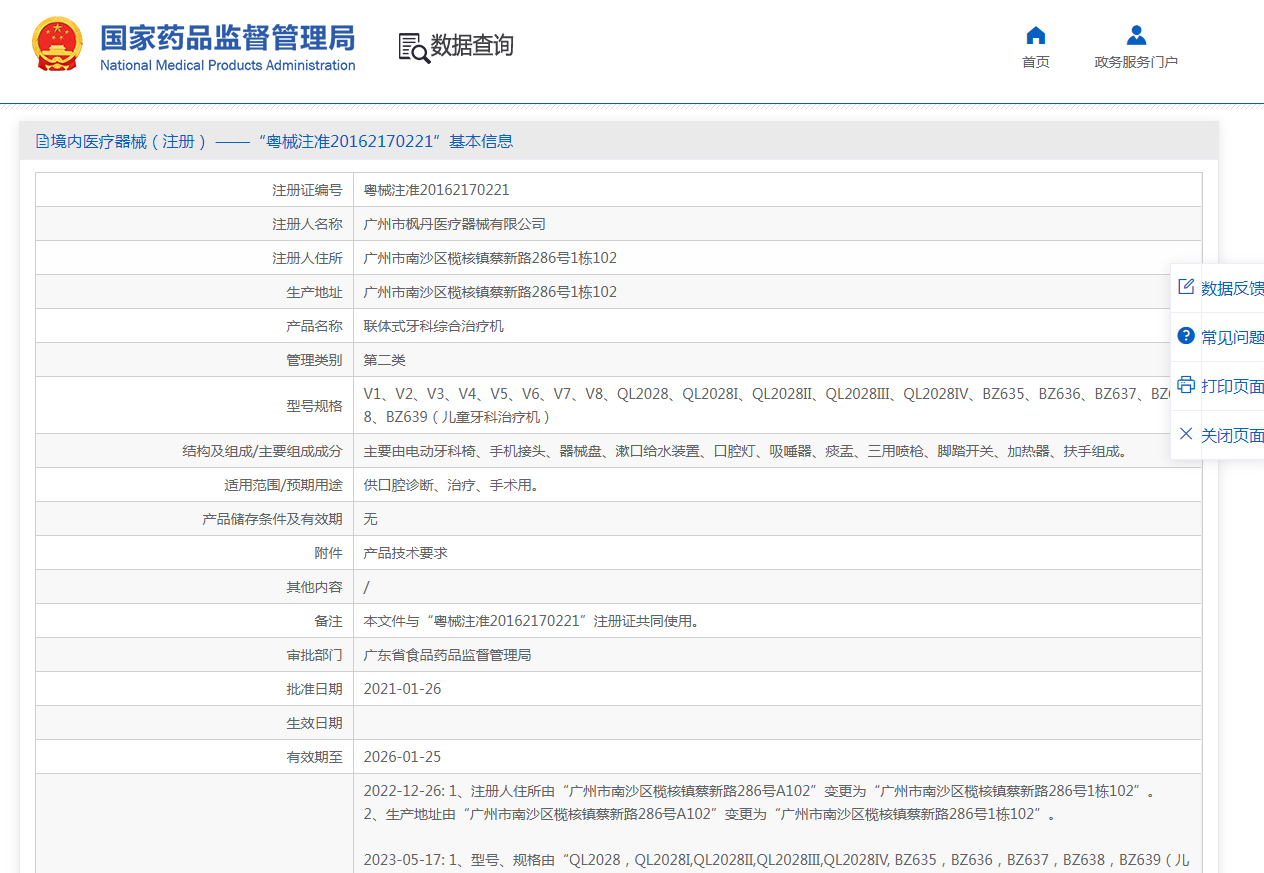
Task: Click the data query magnifier icon
Action: click(x=413, y=47)
